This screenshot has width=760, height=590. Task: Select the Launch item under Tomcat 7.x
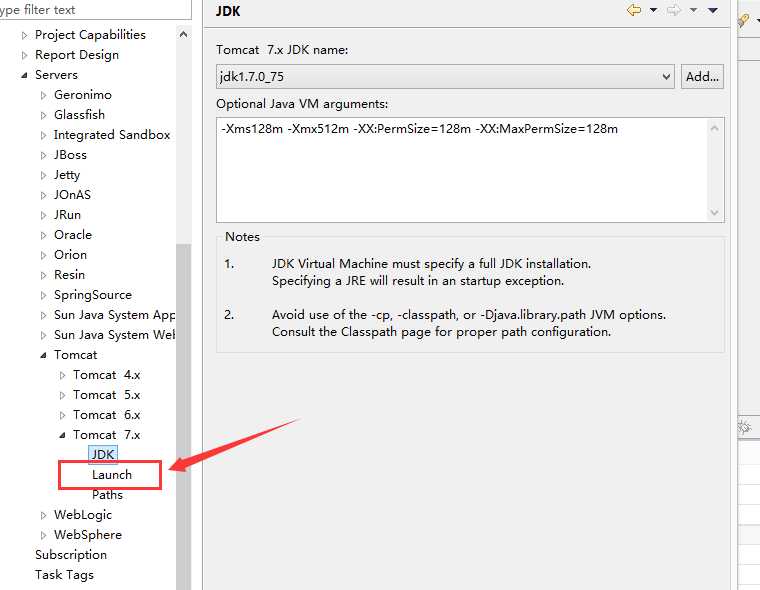point(111,475)
